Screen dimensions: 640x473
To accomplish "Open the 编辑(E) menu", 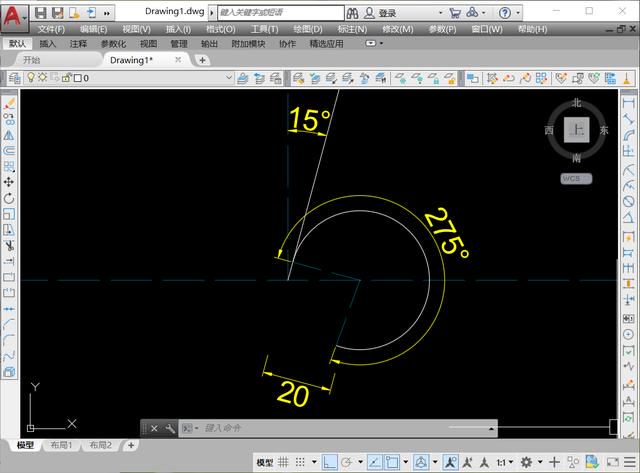I will pos(93,29).
